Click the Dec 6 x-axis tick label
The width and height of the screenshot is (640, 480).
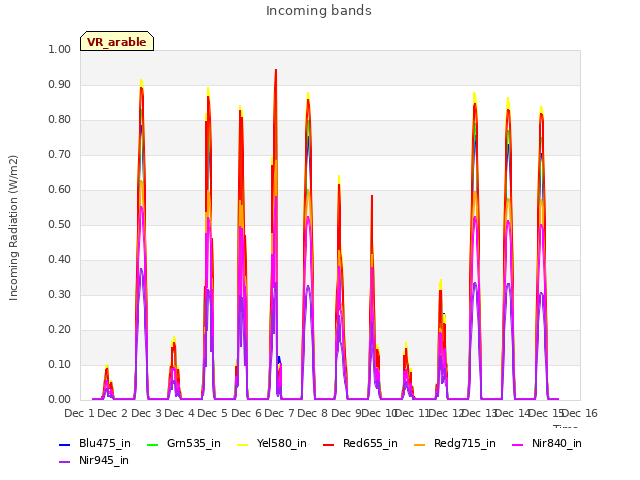pyautogui.click(x=246, y=413)
